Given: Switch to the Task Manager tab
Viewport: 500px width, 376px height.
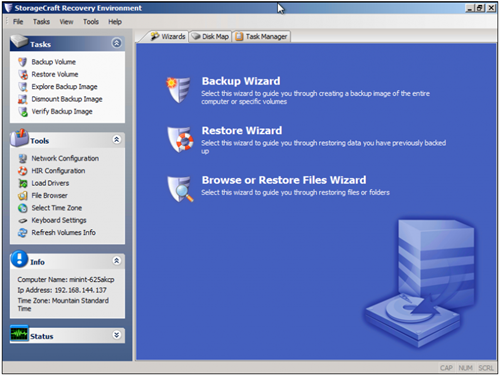Looking at the screenshot, I should coord(262,37).
